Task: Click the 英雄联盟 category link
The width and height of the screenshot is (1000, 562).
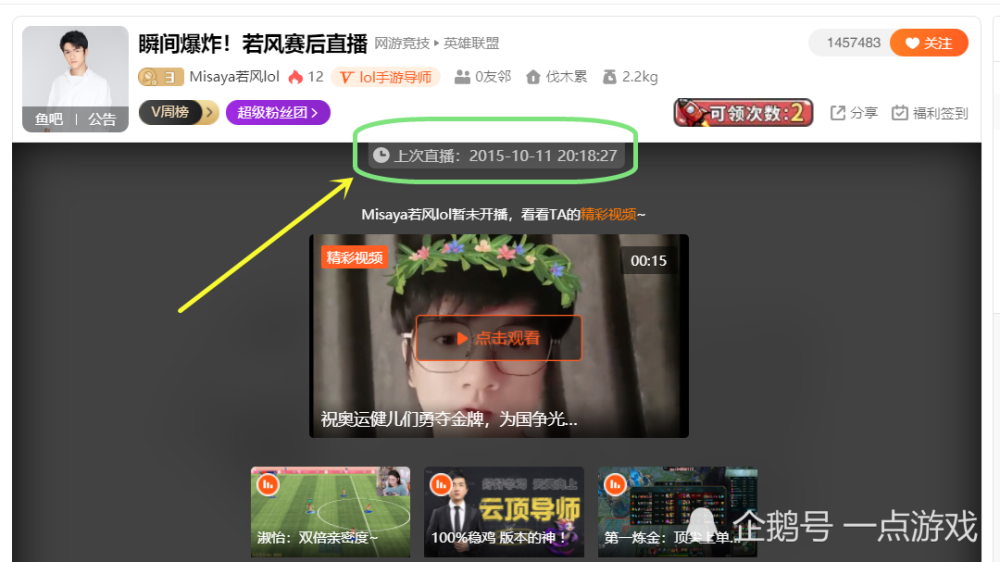Action: (x=471, y=43)
